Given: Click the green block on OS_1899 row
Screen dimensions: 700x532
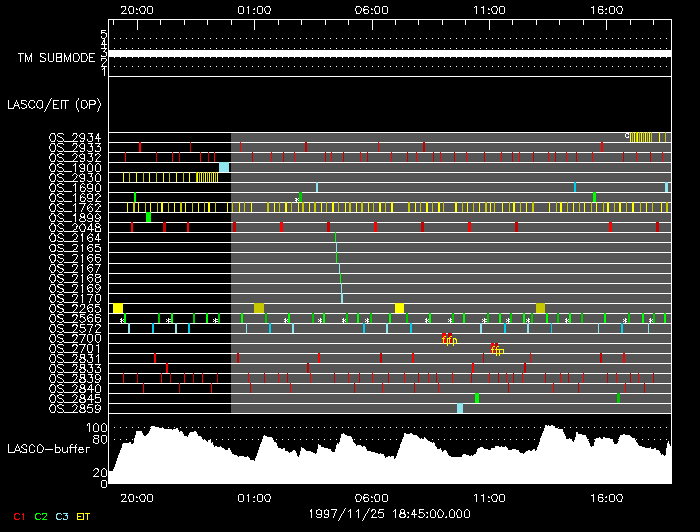Looking at the screenshot, I should 148,217.
